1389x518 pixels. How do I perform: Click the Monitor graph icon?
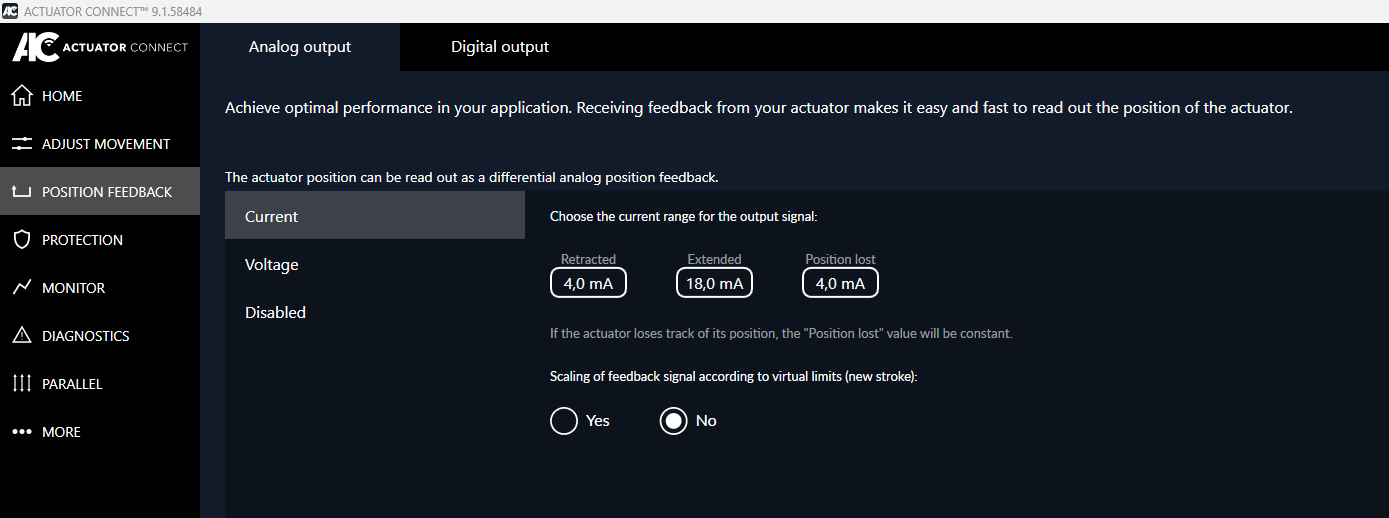(x=22, y=288)
